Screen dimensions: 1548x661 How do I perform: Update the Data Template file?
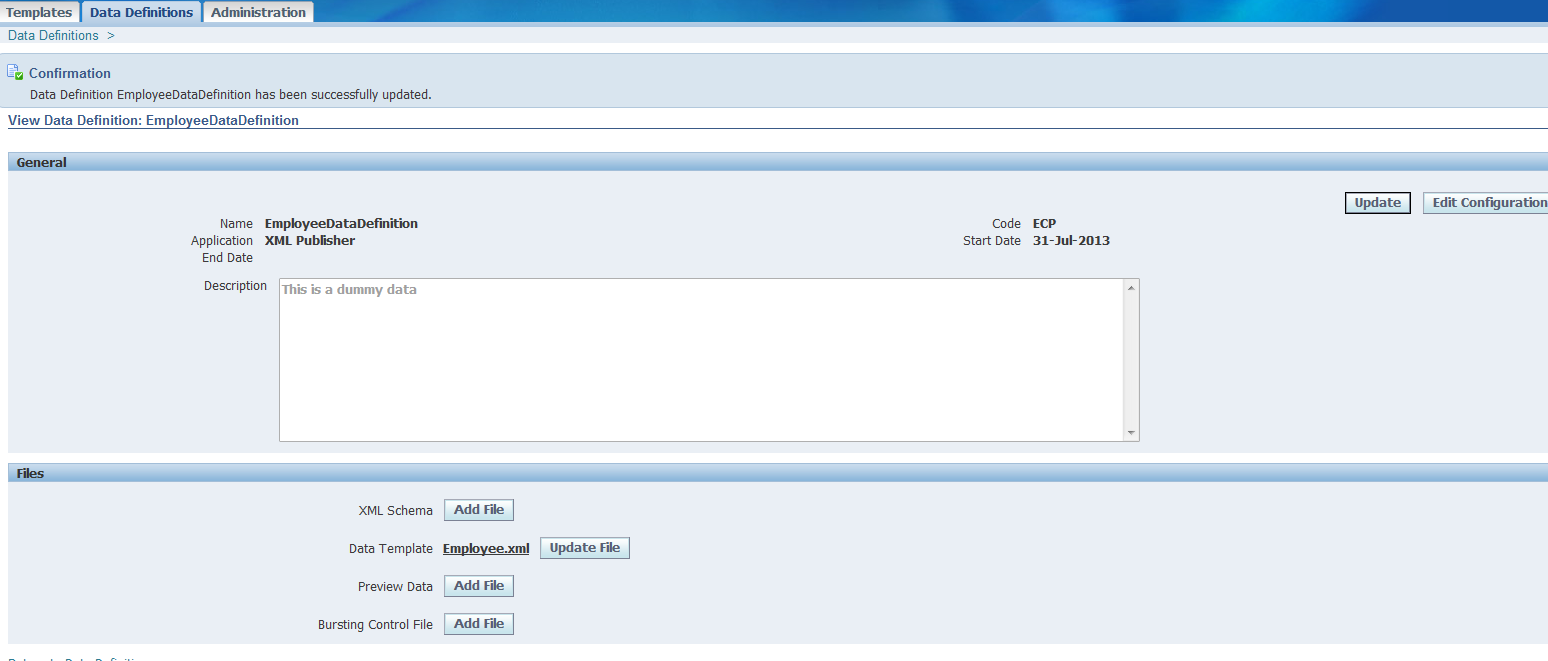tap(584, 547)
